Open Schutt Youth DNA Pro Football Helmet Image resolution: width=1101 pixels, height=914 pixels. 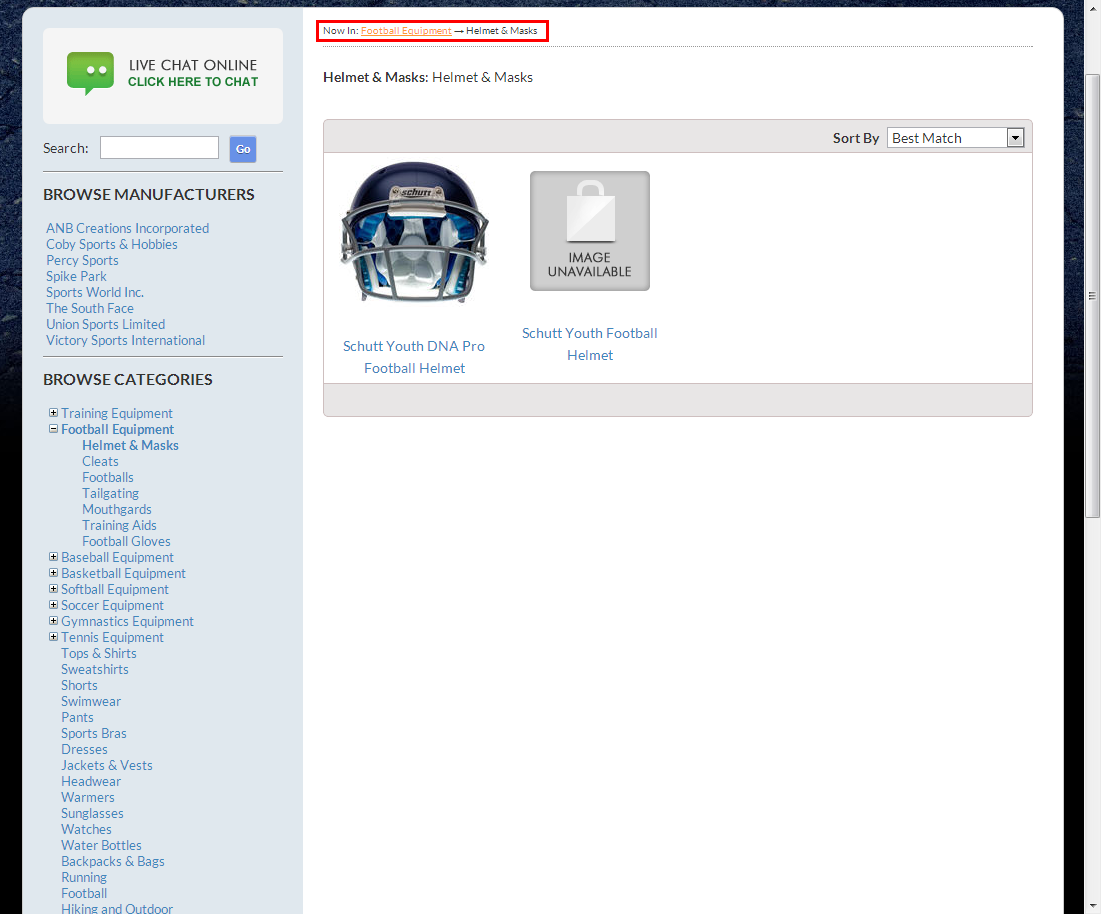coord(414,357)
